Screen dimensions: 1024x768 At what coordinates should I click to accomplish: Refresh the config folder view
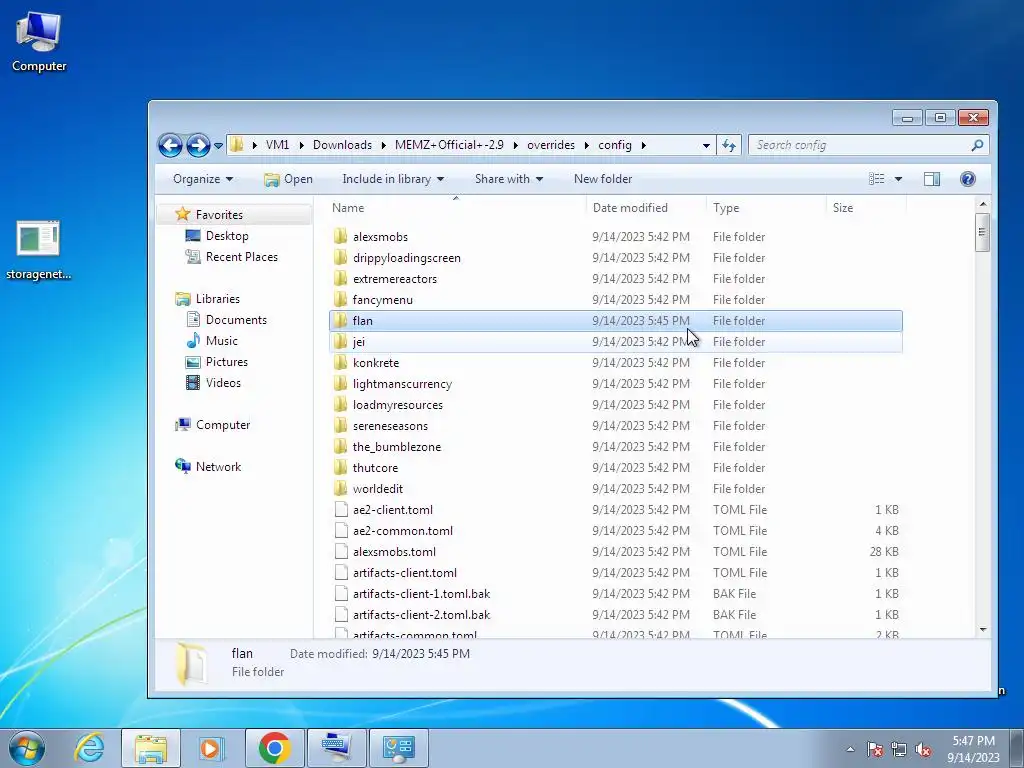pos(729,145)
